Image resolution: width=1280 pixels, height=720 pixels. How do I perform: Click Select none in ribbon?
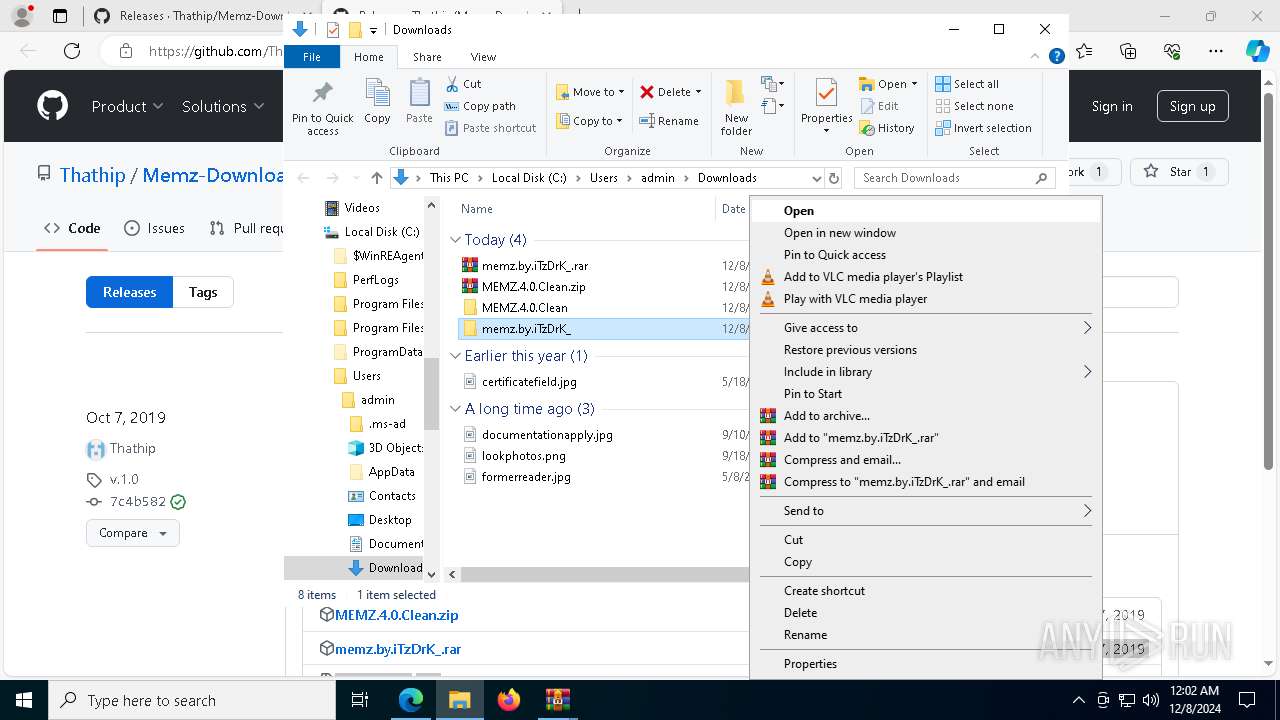974,106
